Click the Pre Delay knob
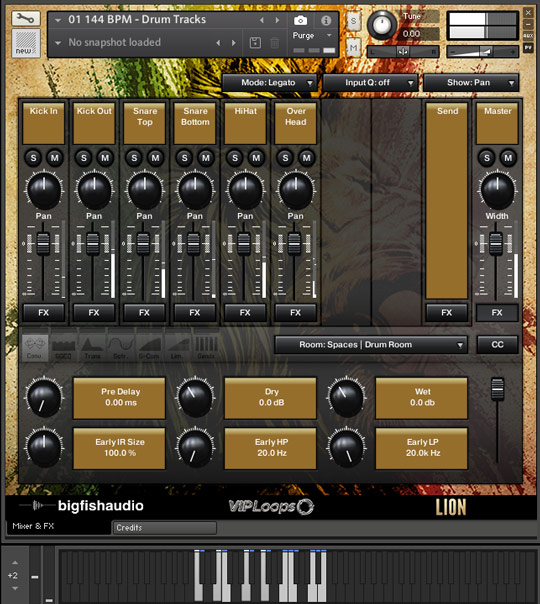The height and width of the screenshot is (604, 540). tap(44, 397)
